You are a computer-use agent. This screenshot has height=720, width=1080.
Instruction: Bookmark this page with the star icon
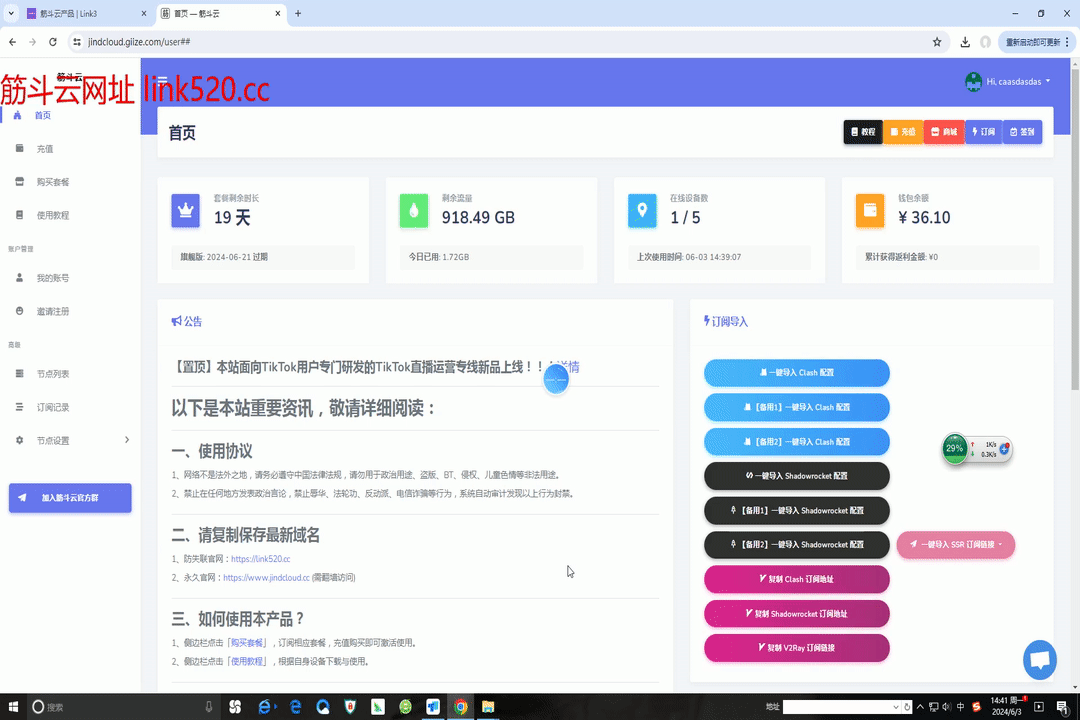tap(937, 42)
